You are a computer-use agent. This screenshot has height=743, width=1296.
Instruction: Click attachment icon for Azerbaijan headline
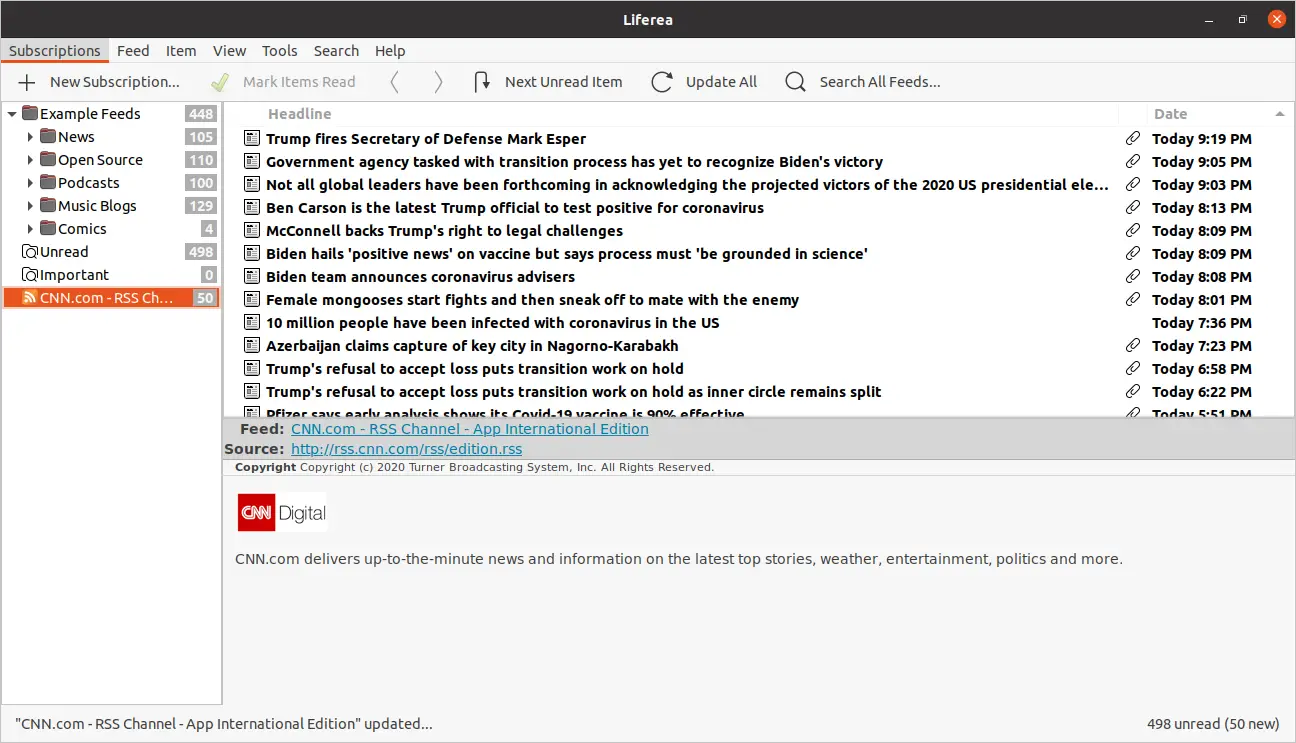tap(1133, 346)
